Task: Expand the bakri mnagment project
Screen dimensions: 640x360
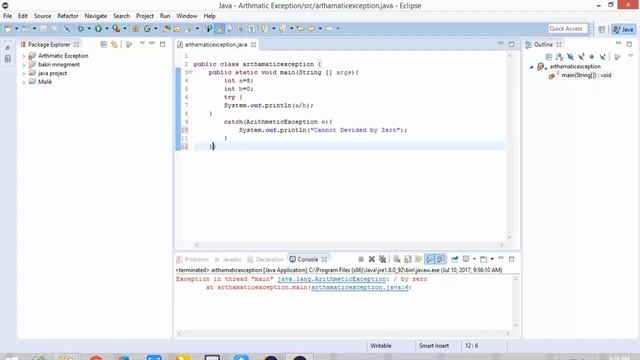Action: [x=24, y=65]
